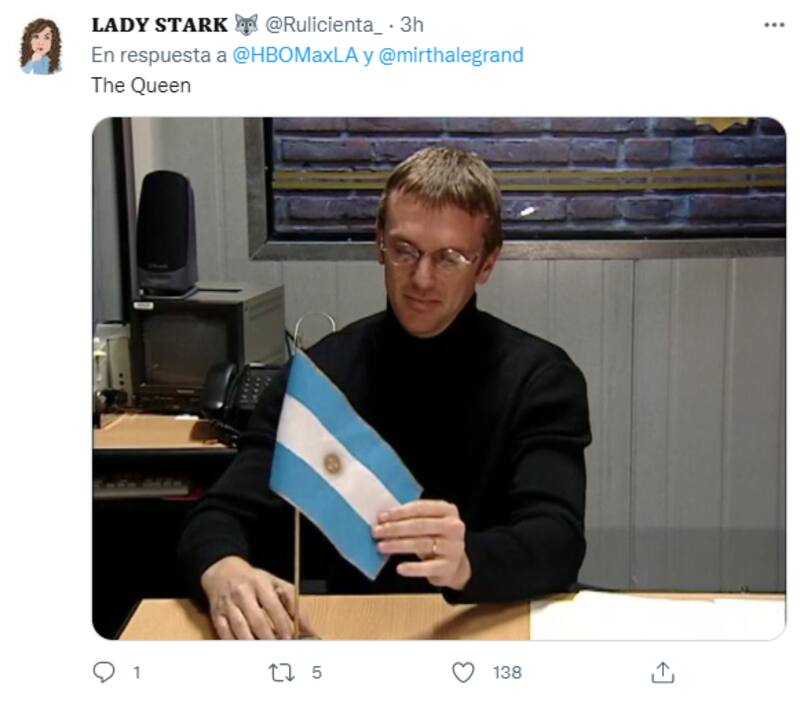The width and height of the screenshot is (800, 702).
Task: Open the 3h timestamp link
Action: 411,24
